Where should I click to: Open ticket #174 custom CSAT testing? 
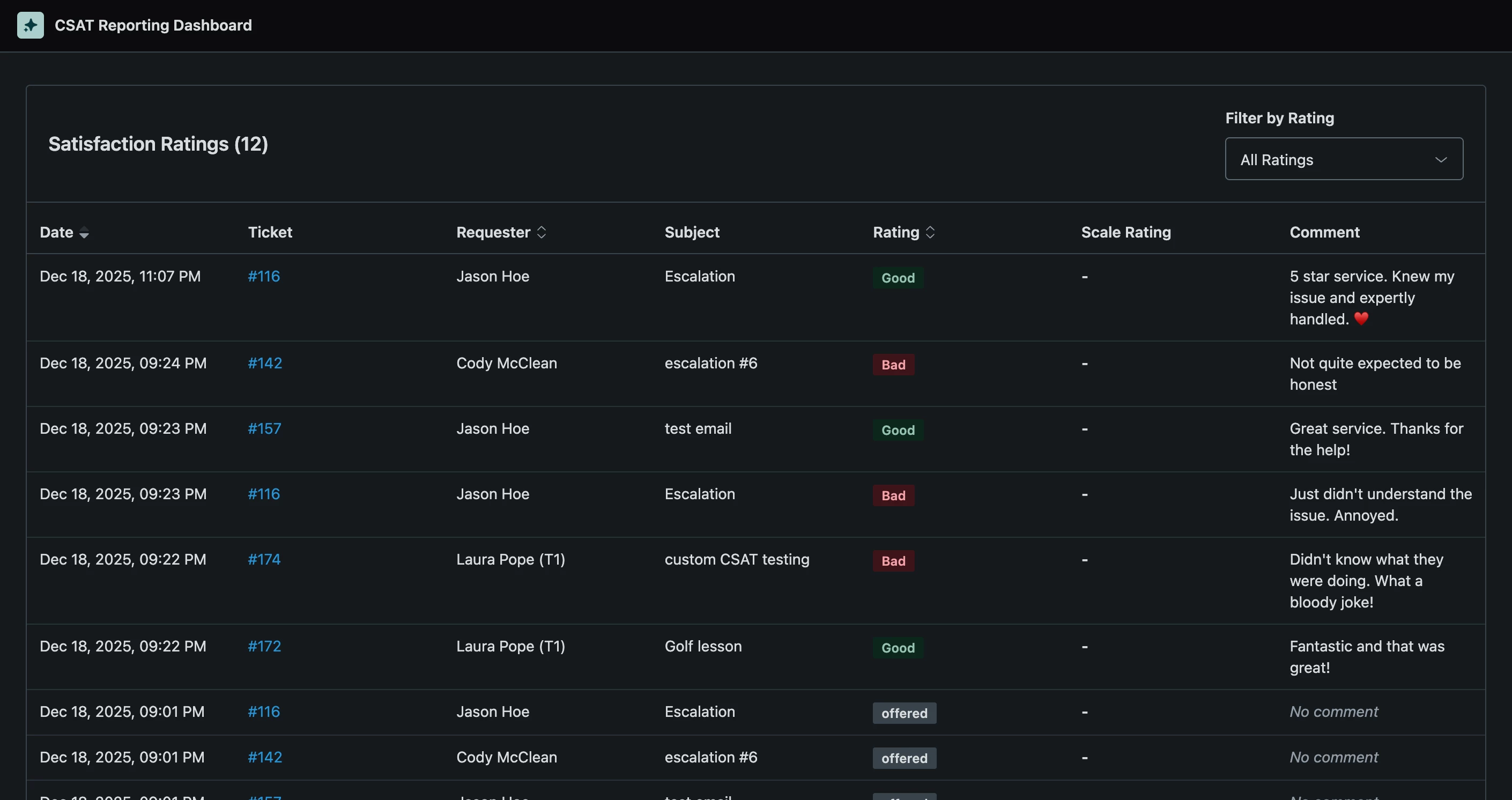(x=264, y=559)
